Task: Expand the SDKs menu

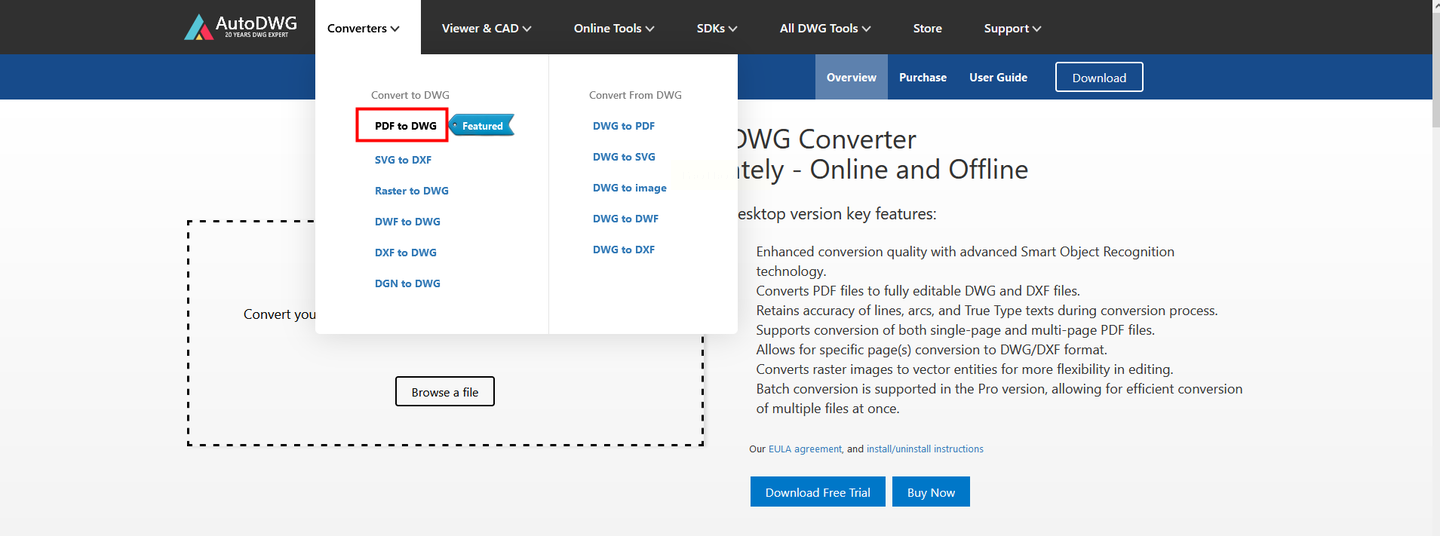Action: (716, 28)
